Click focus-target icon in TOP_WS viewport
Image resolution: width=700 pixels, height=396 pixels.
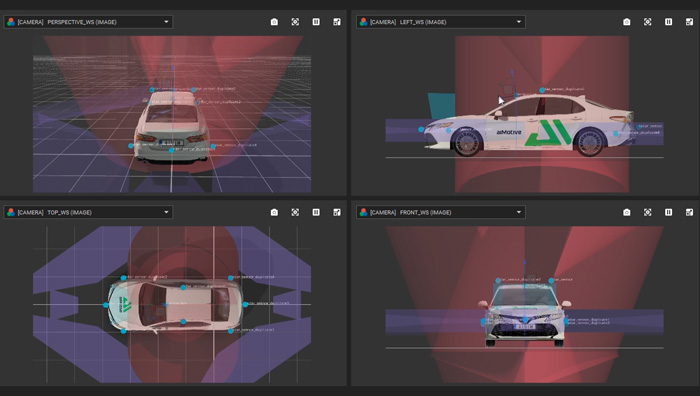(x=295, y=213)
